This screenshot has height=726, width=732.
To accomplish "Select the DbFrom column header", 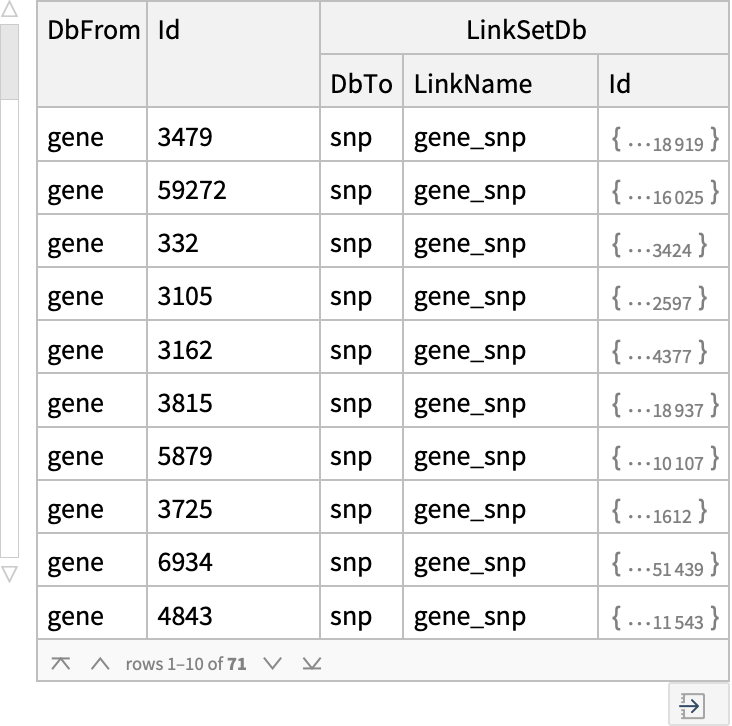I will [93, 29].
